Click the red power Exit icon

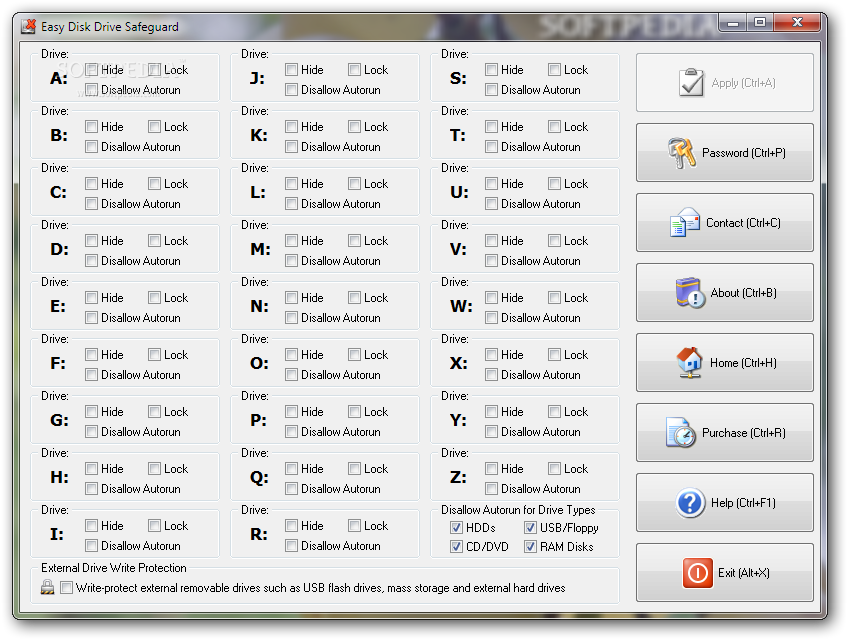coord(698,572)
